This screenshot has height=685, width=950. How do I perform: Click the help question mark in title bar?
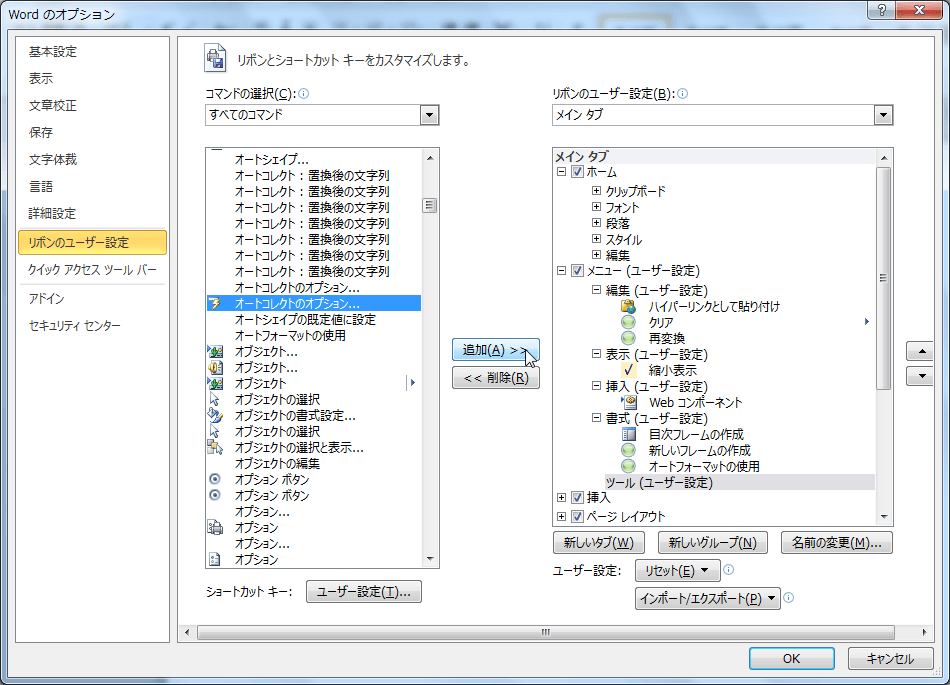click(882, 10)
